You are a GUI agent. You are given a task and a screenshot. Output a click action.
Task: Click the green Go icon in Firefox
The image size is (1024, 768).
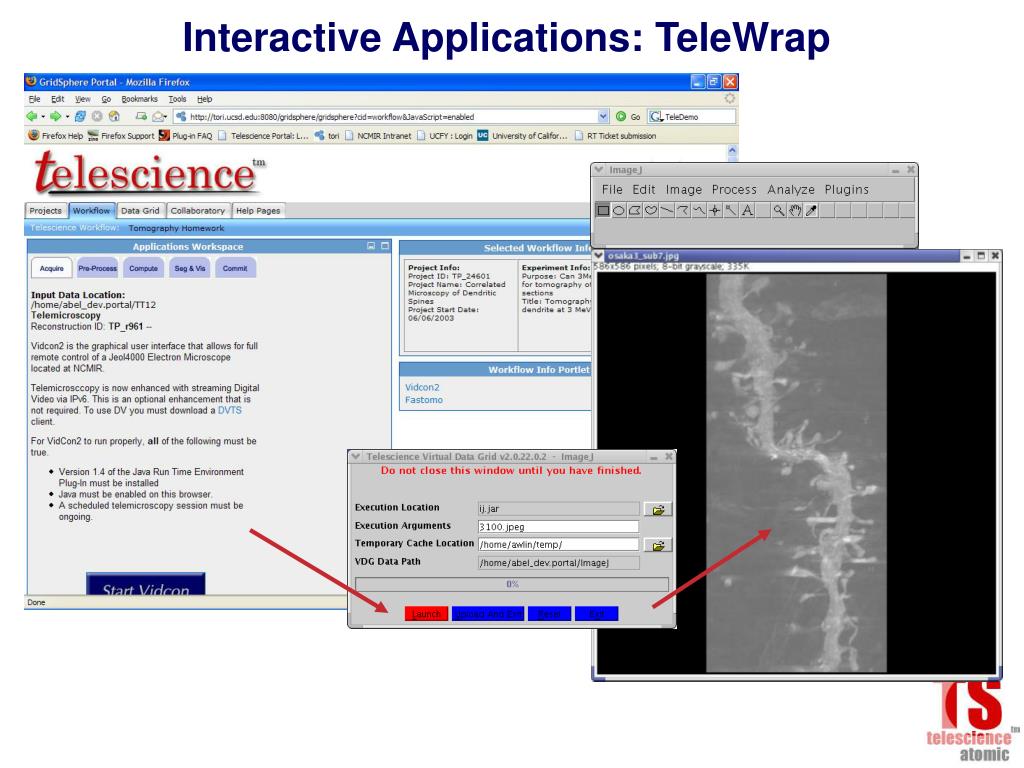tap(621, 116)
